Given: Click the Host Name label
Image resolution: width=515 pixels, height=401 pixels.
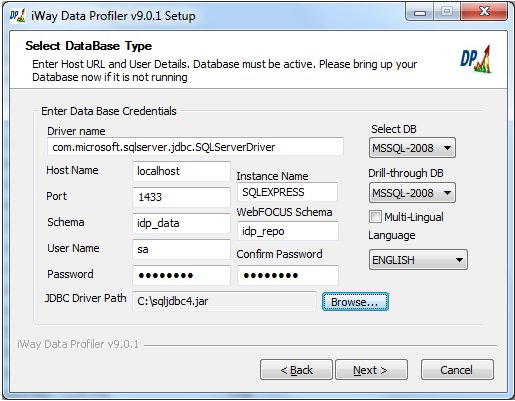Looking at the screenshot, I should point(72,170).
